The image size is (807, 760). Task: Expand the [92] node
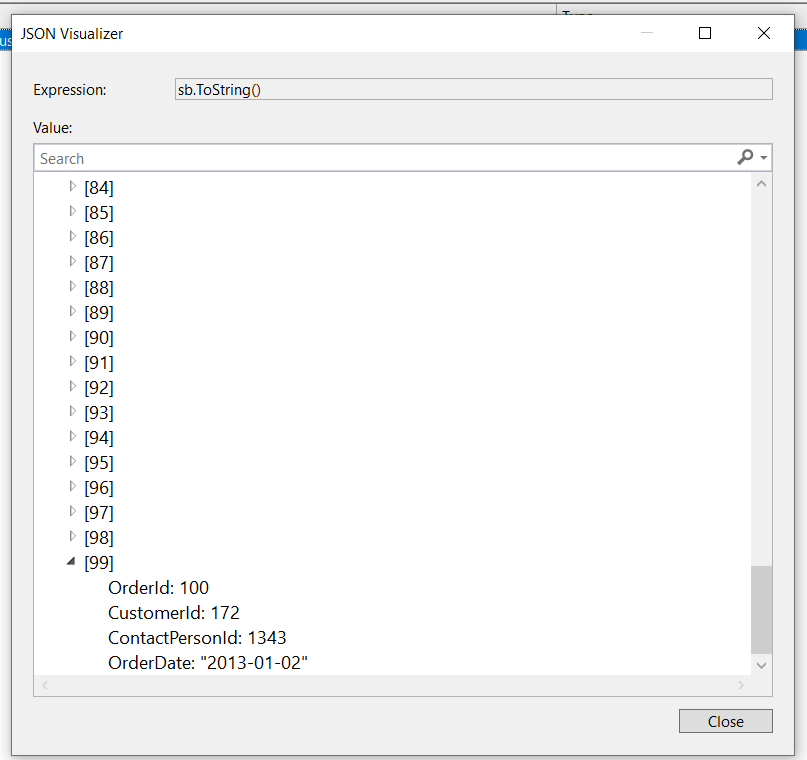(73, 386)
